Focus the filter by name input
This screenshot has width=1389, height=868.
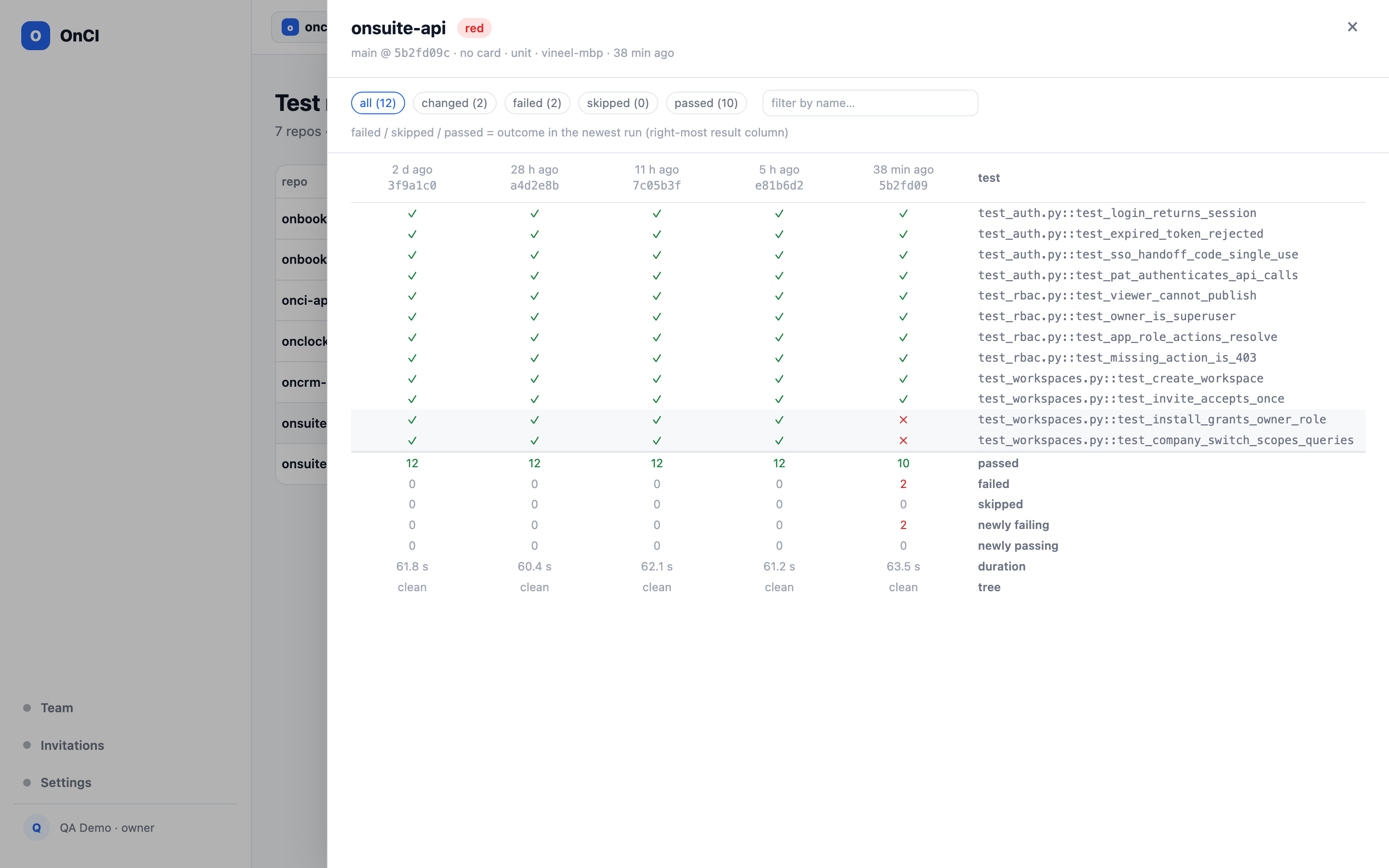[870, 103]
